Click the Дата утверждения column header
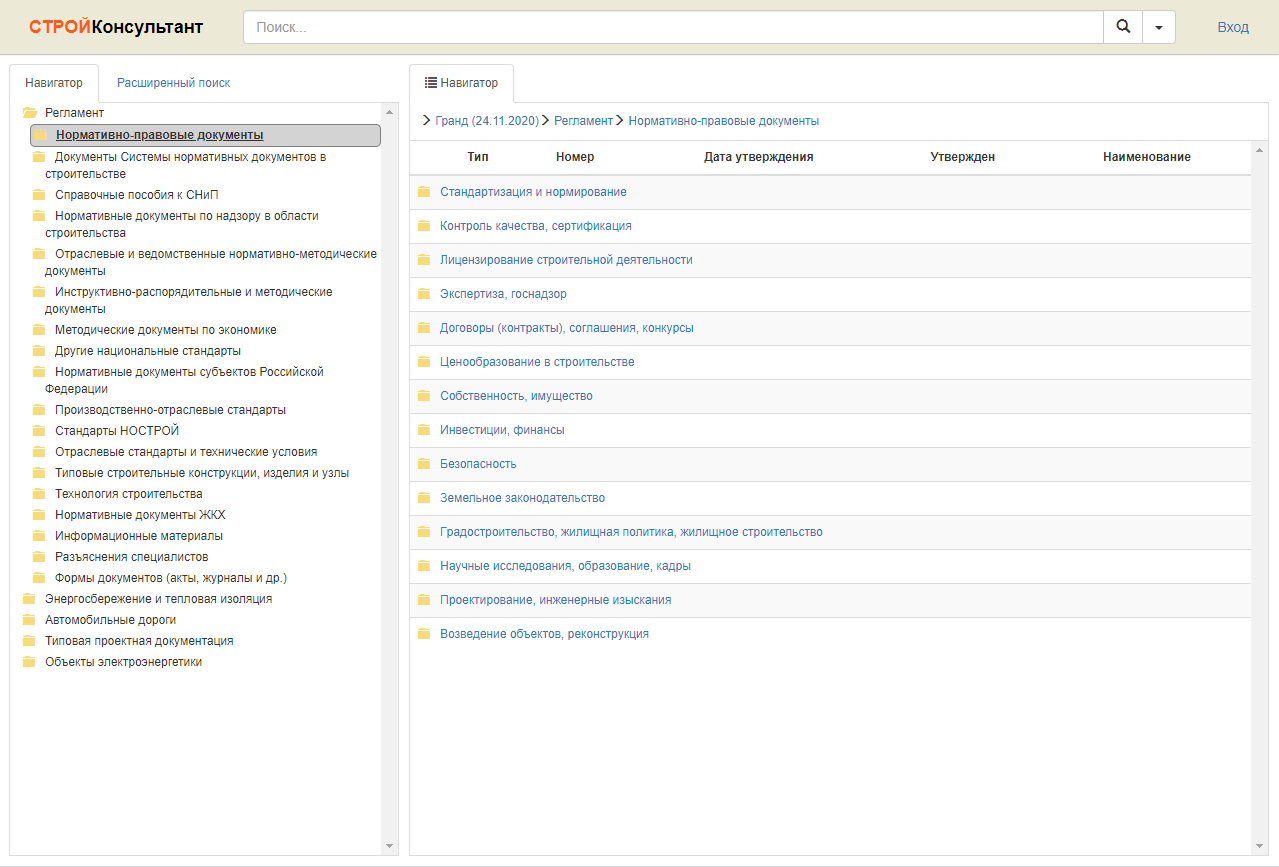 pos(759,157)
